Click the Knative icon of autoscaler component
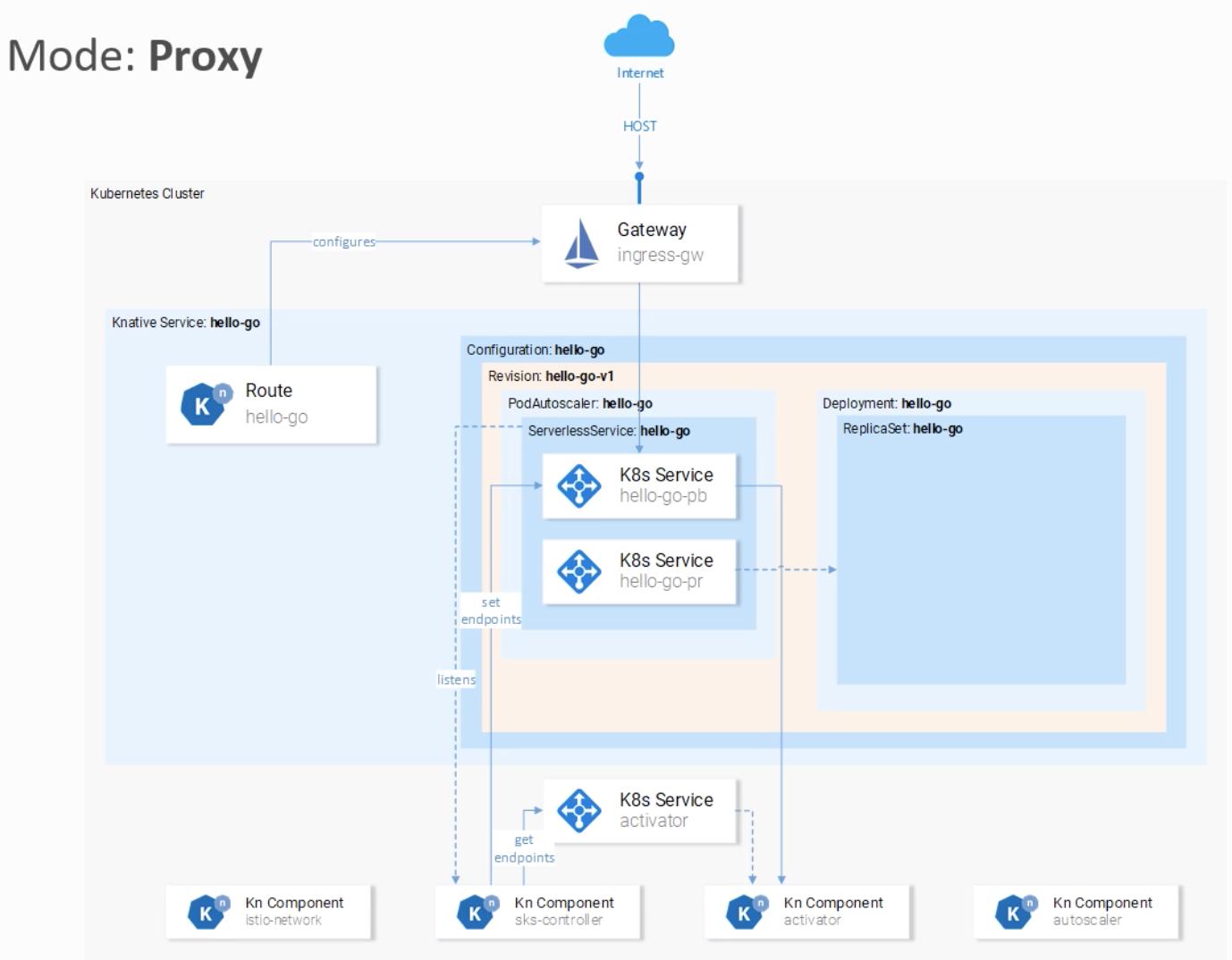1232x960 pixels. click(1017, 911)
